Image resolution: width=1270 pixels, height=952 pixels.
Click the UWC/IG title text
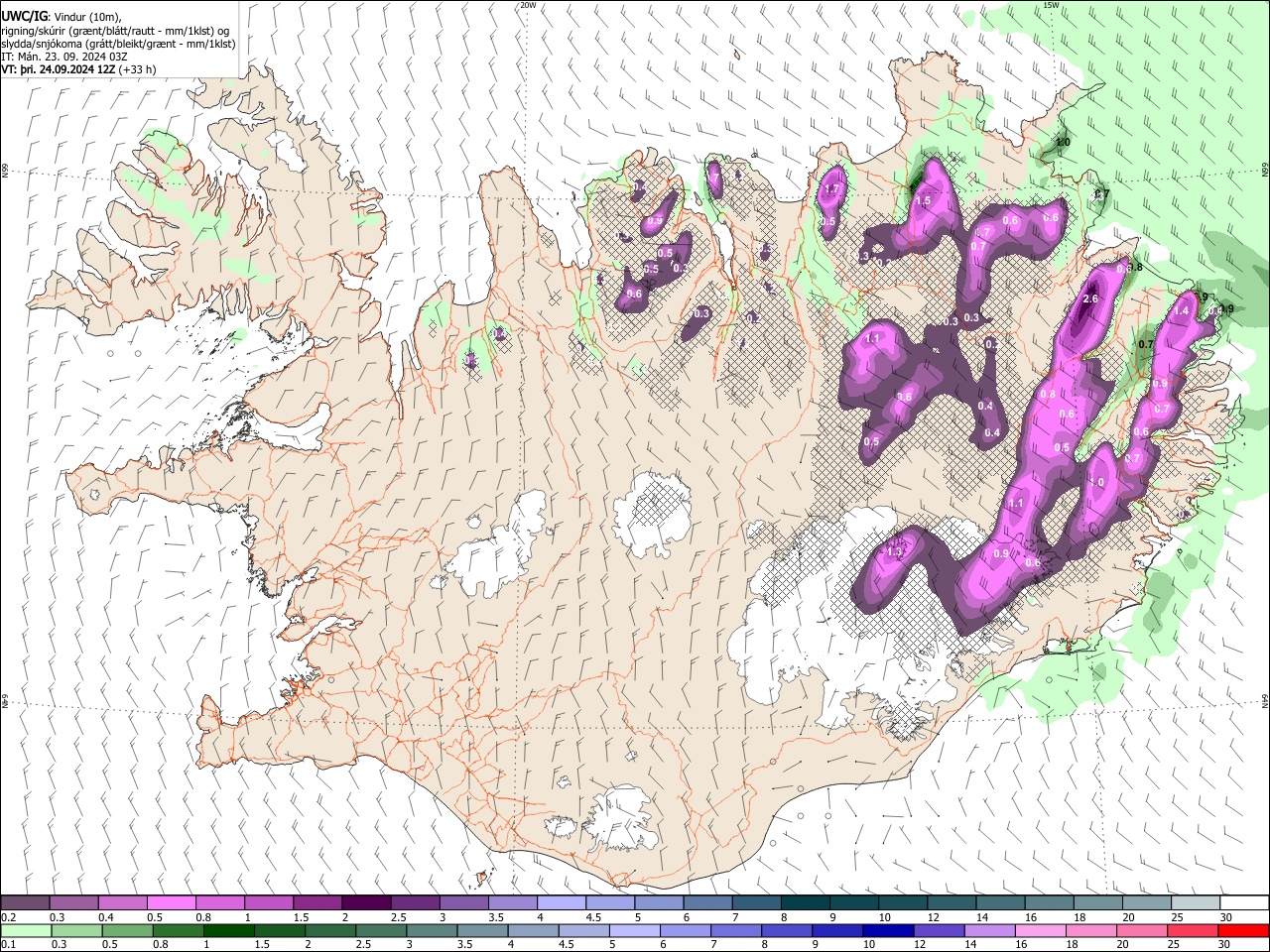[24, 15]
